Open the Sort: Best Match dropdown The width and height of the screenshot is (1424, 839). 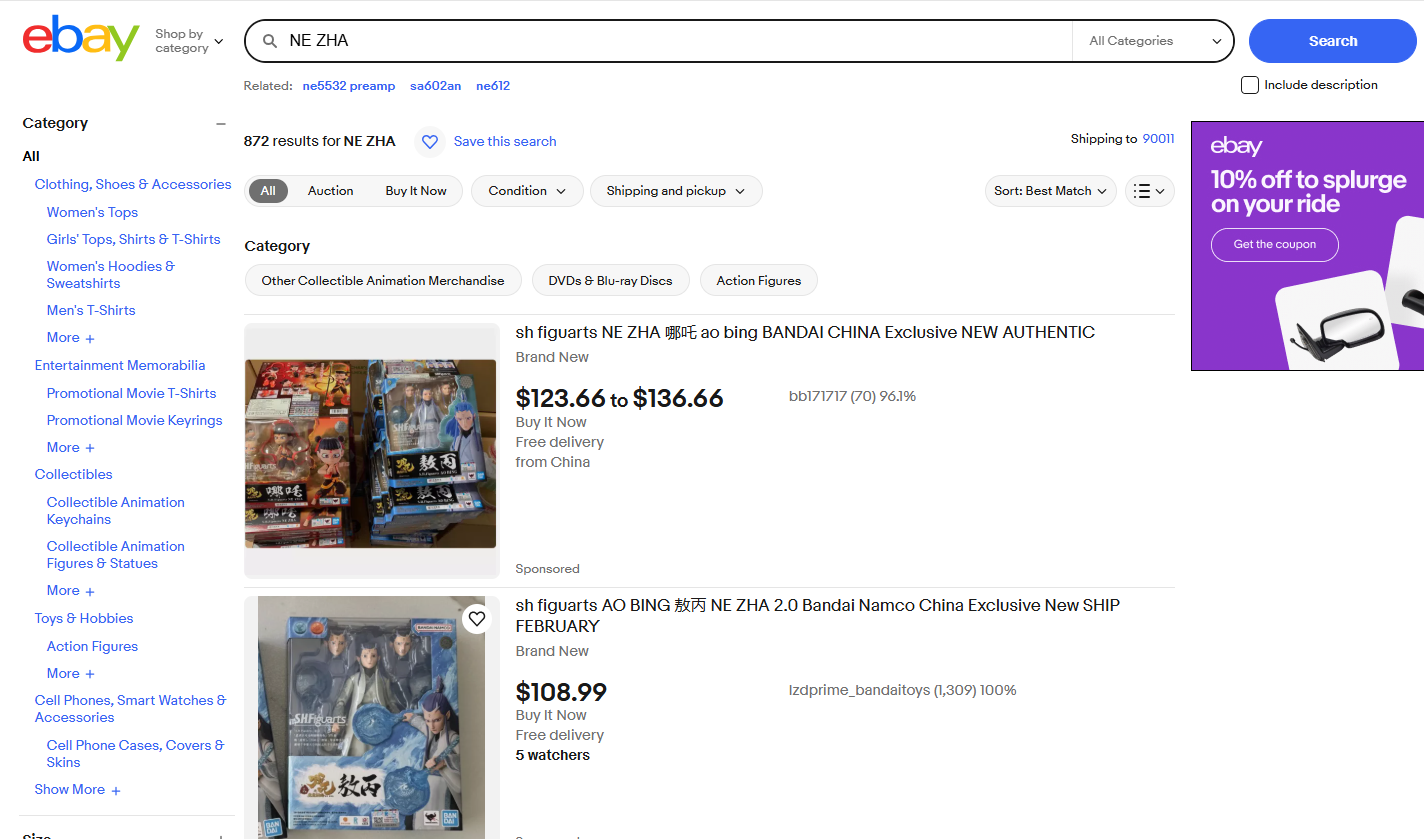[x=1050, y=191]
